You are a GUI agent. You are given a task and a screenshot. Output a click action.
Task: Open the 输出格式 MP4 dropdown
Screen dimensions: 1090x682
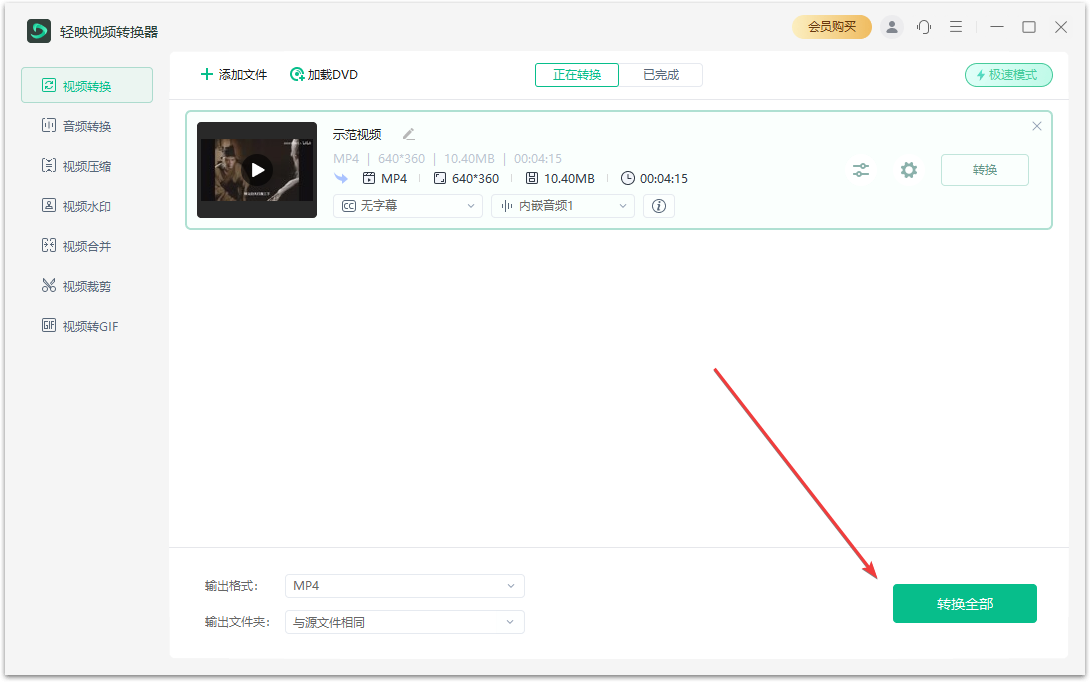pos(404,586)
